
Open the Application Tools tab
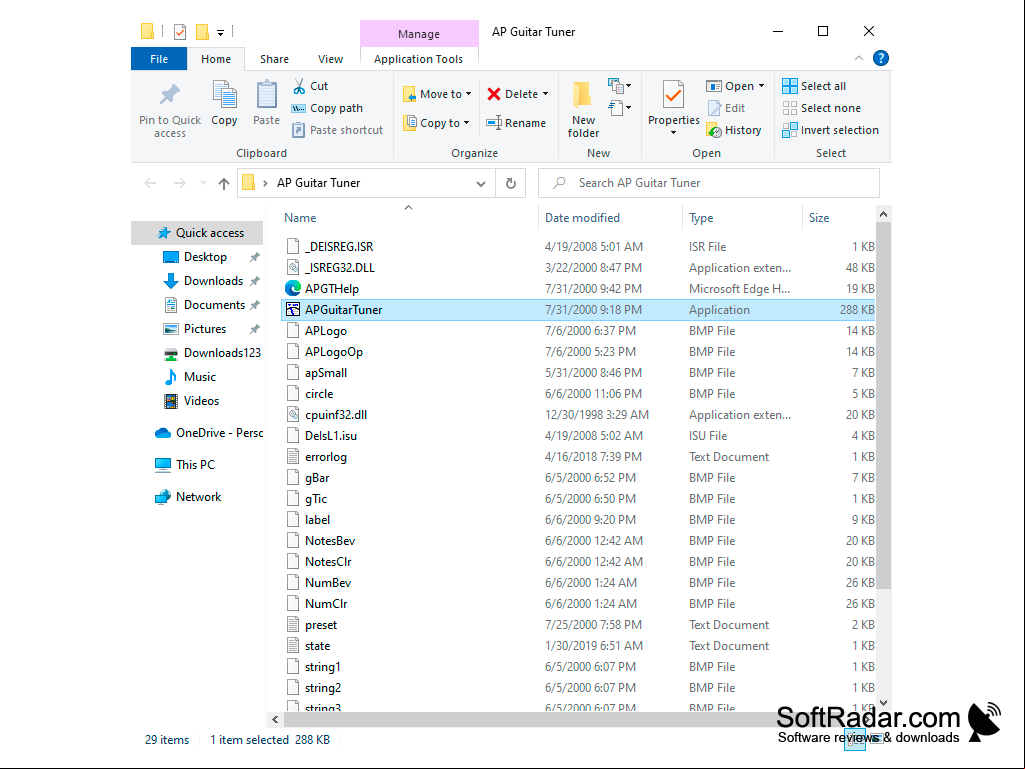click(x=418, y=59)
